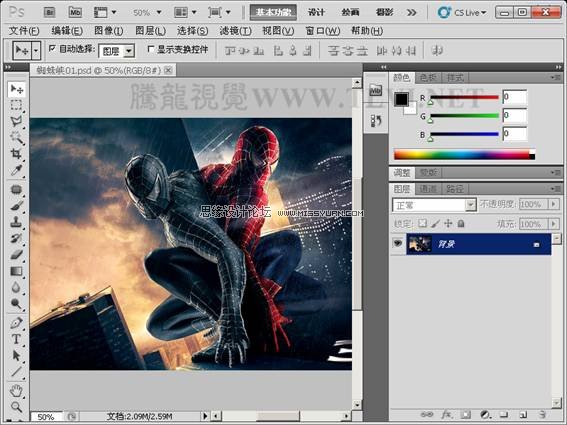
Task: Switch to the 路径 tab
Action: coord(454,188)
